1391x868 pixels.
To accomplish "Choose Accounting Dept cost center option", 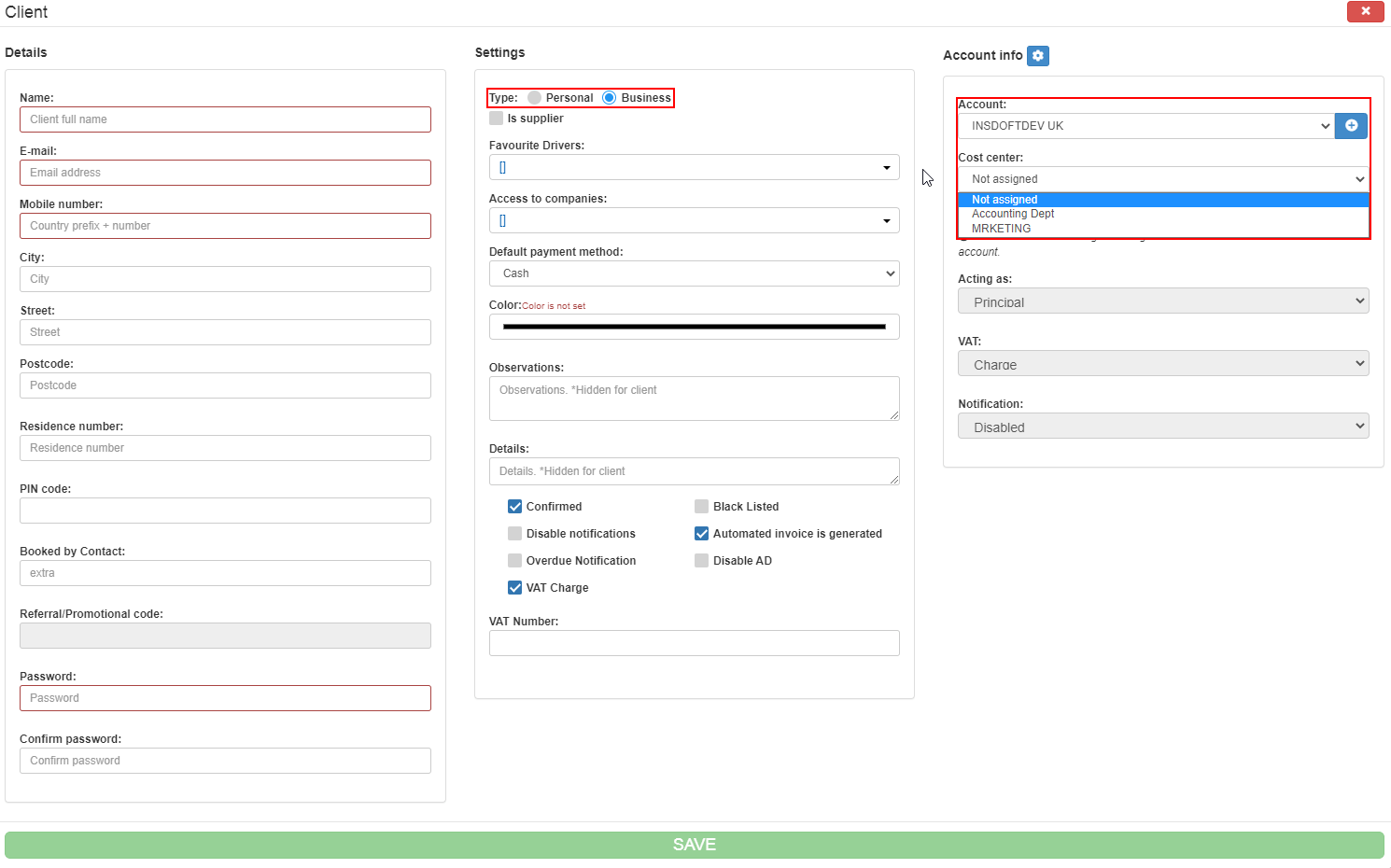I will click(x=1163, y=214).
